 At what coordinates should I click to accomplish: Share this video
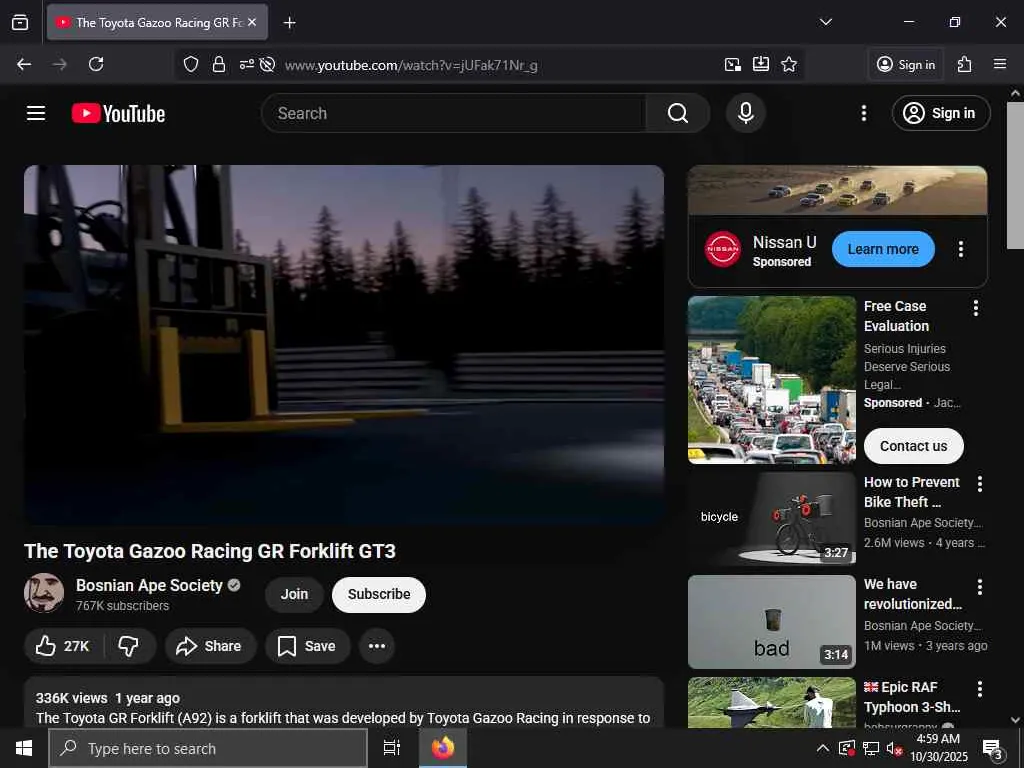[x=210, y=646]
